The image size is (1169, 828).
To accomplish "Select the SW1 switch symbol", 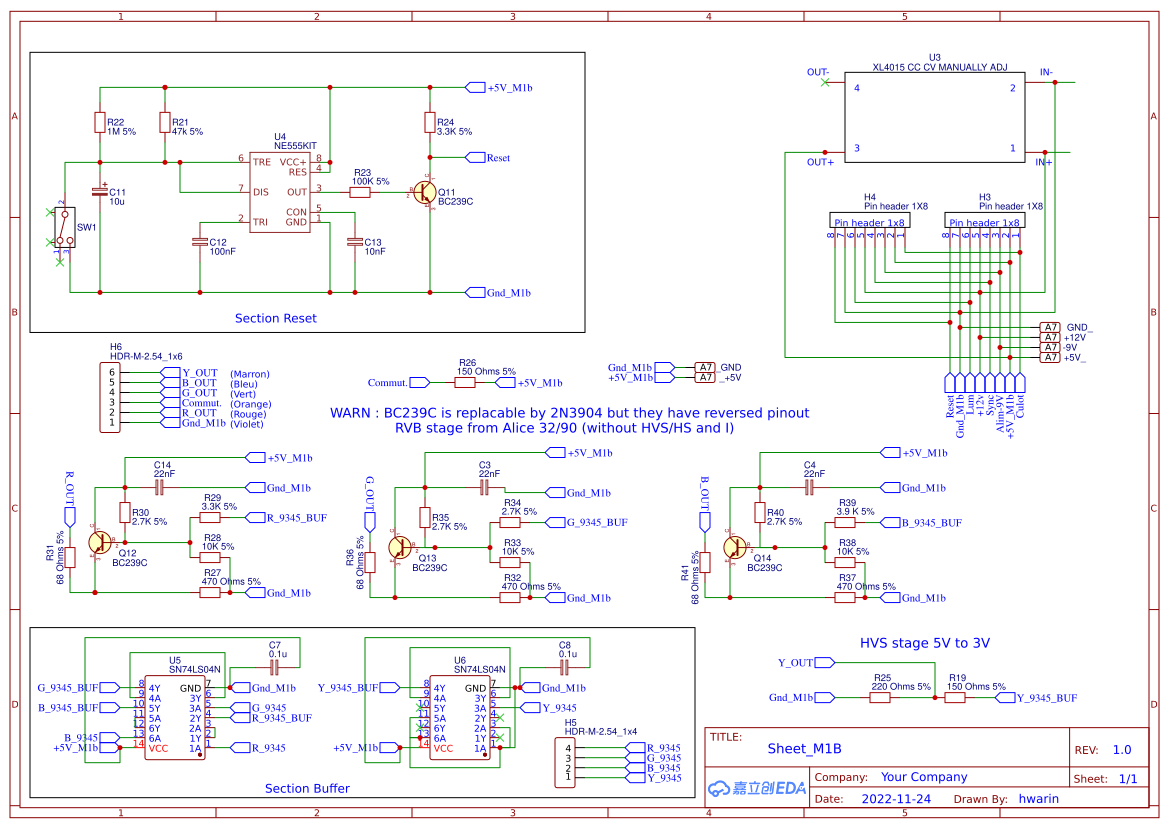I will (62, 232).
